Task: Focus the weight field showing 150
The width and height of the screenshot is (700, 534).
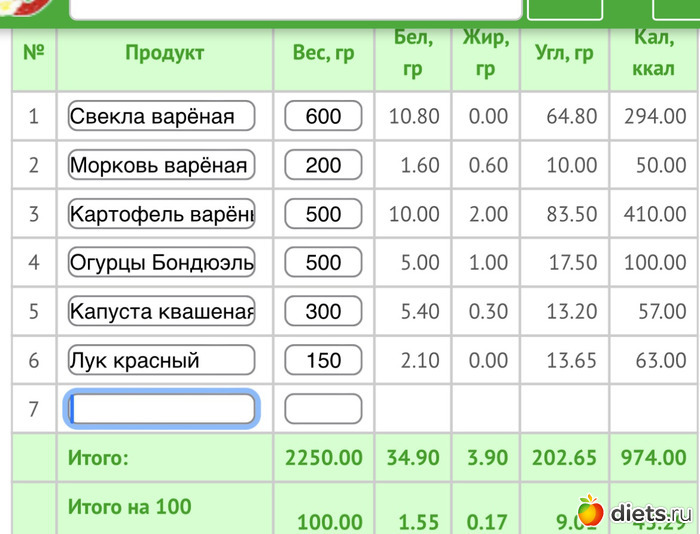Action: point(323,360)
